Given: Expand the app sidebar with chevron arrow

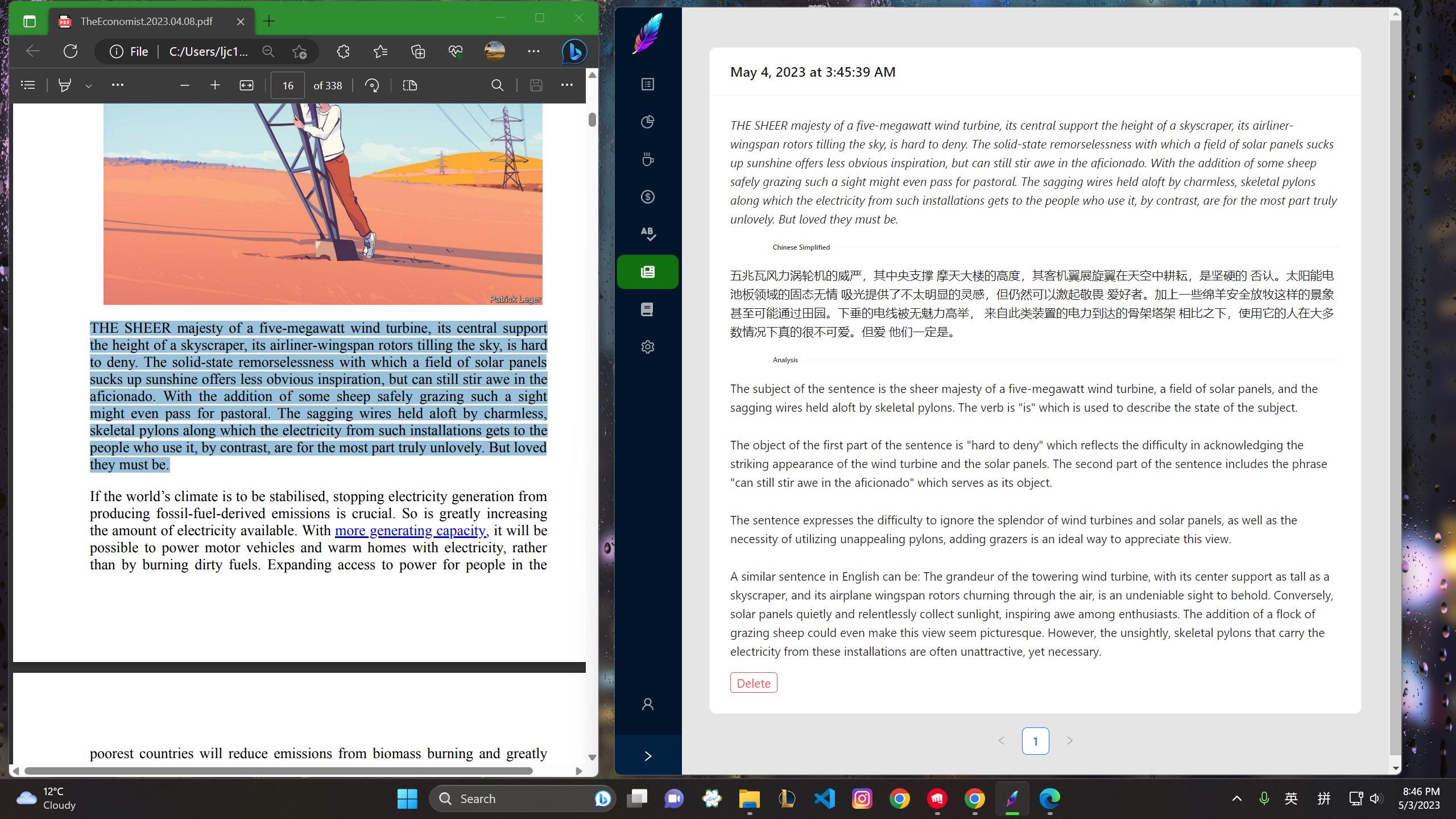Looking at the screenshot, I should coord(647,756).
